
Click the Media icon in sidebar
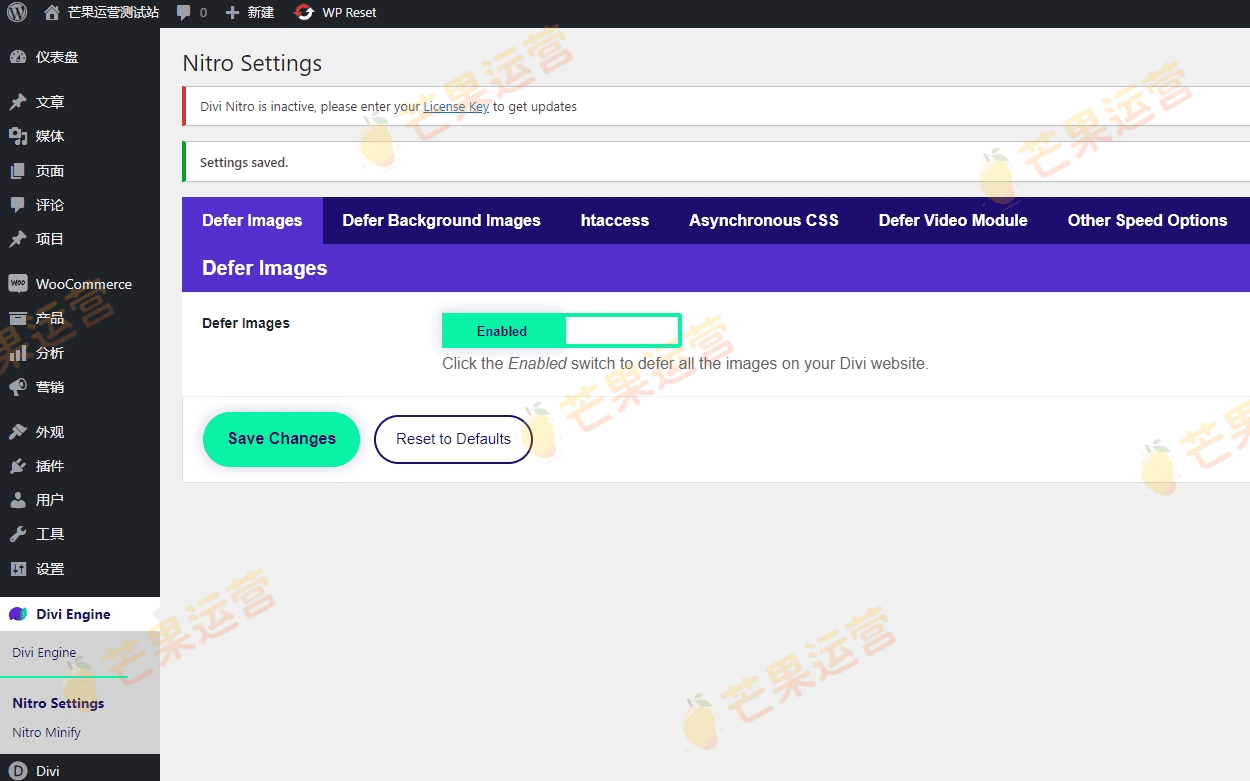[x=18, y=136]
